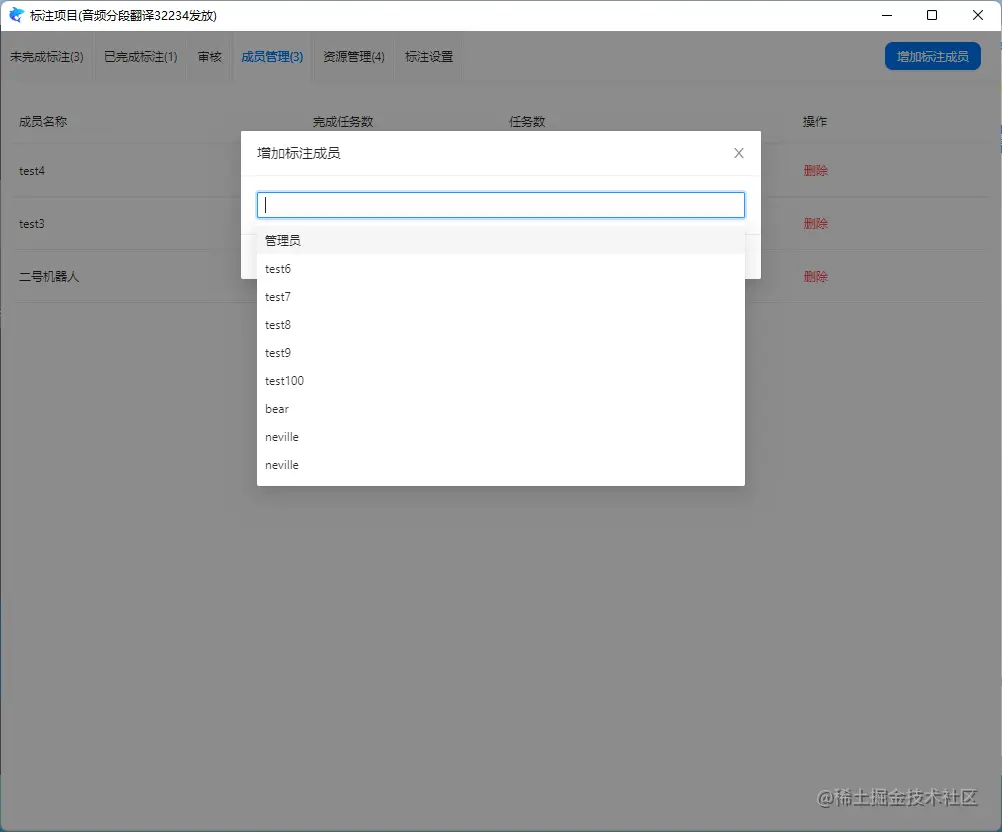Minimize the application window
The height and width of the screenshot is (832, 1002).
click(x=887, y=15)
